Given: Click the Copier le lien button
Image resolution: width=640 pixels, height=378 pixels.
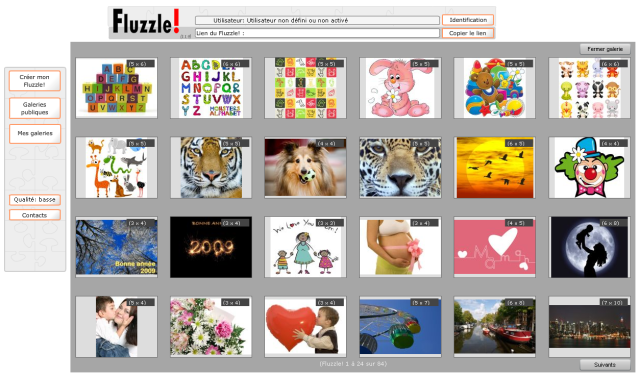Looking at the screenshot, I should point(468,33).
